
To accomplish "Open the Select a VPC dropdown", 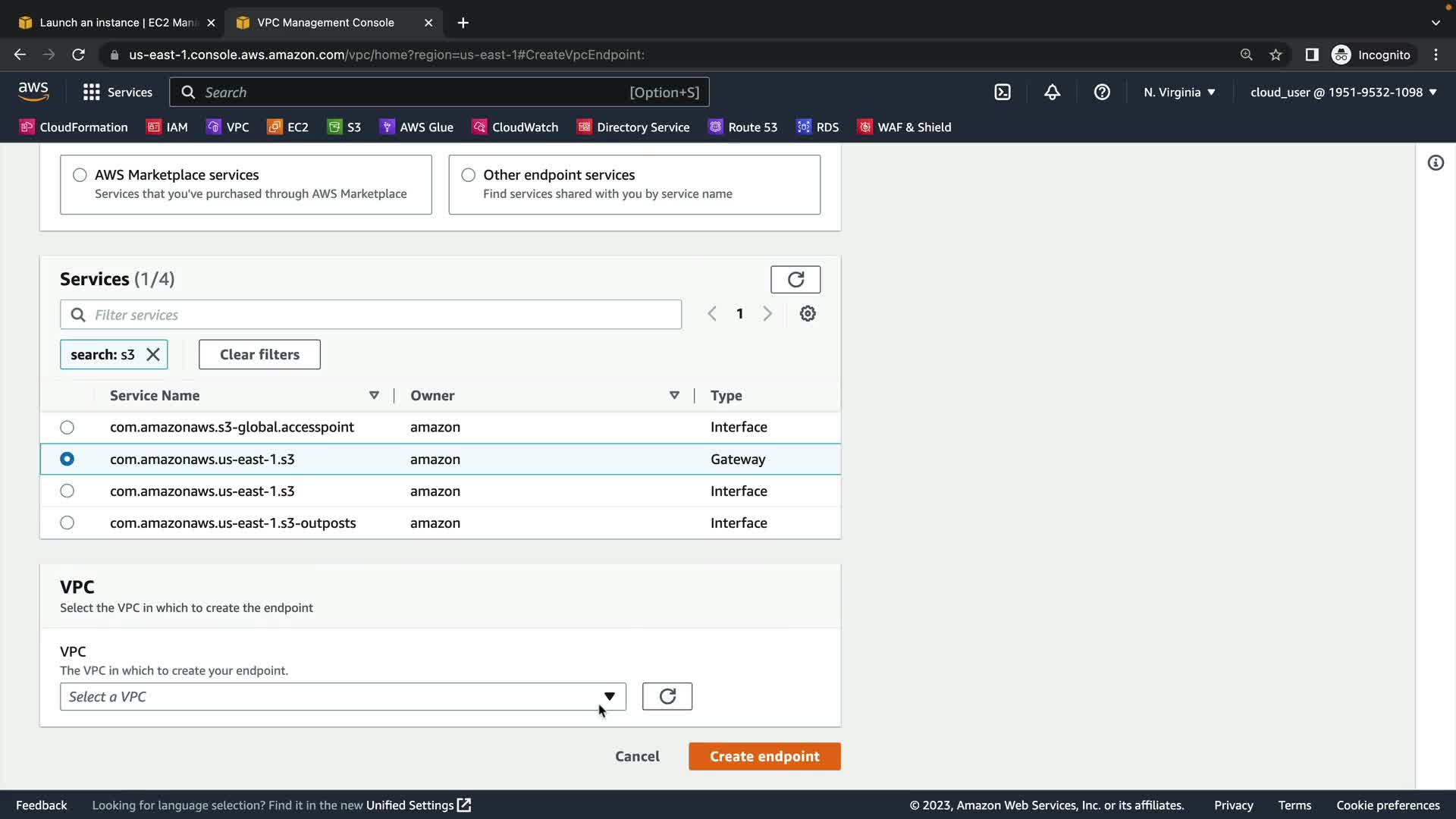I will [x=343, y=697].
